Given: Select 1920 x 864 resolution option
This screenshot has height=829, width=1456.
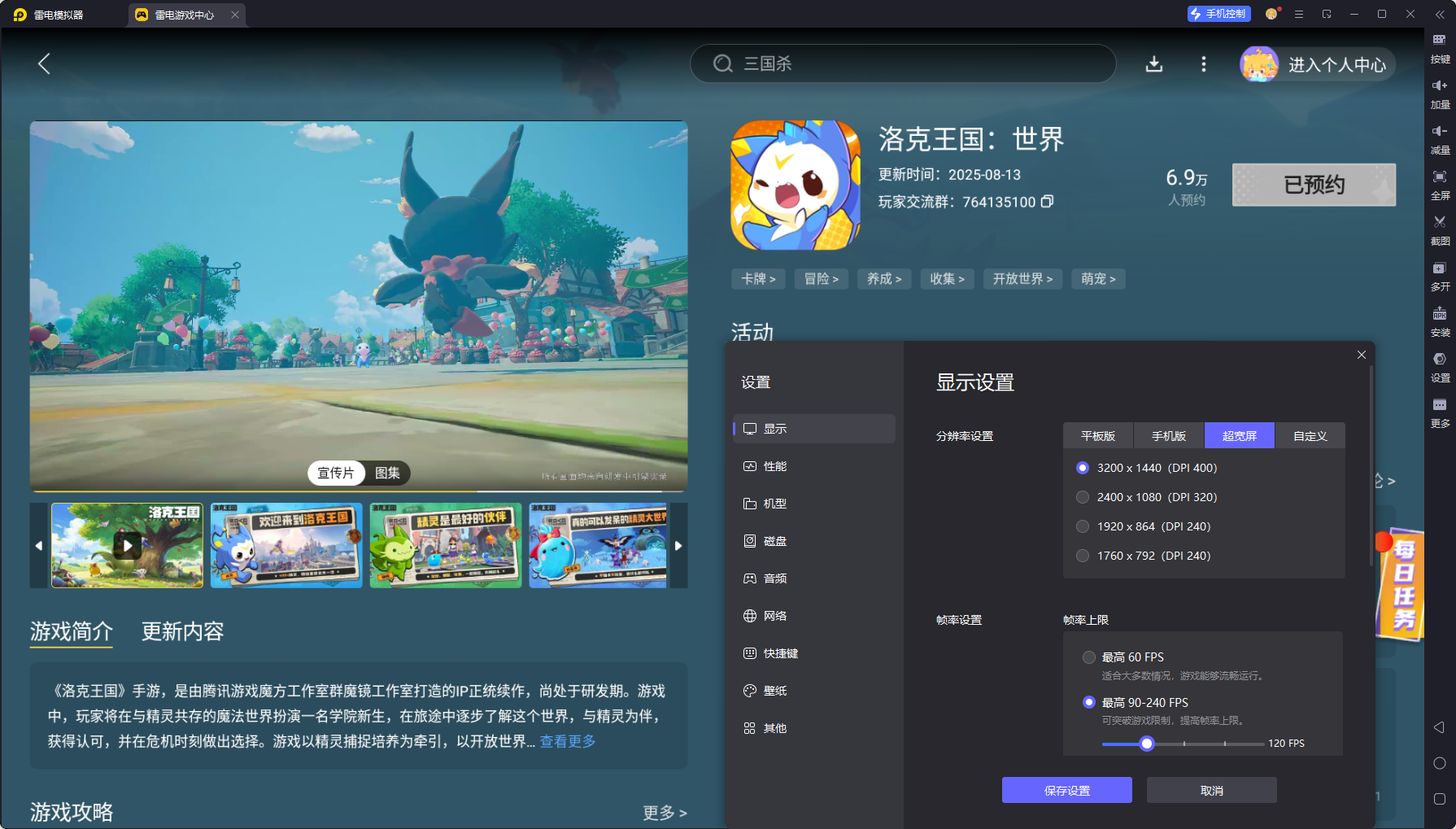Looking at the screenshot, I should click(x=1083, y=526).
